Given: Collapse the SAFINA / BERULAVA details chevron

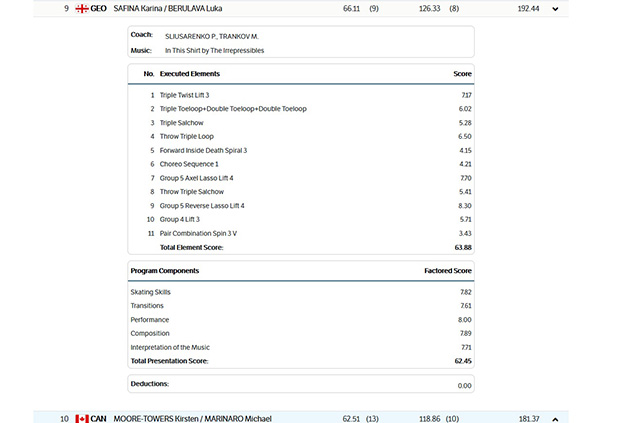Looking at the screenshot, I should point(555,8).
